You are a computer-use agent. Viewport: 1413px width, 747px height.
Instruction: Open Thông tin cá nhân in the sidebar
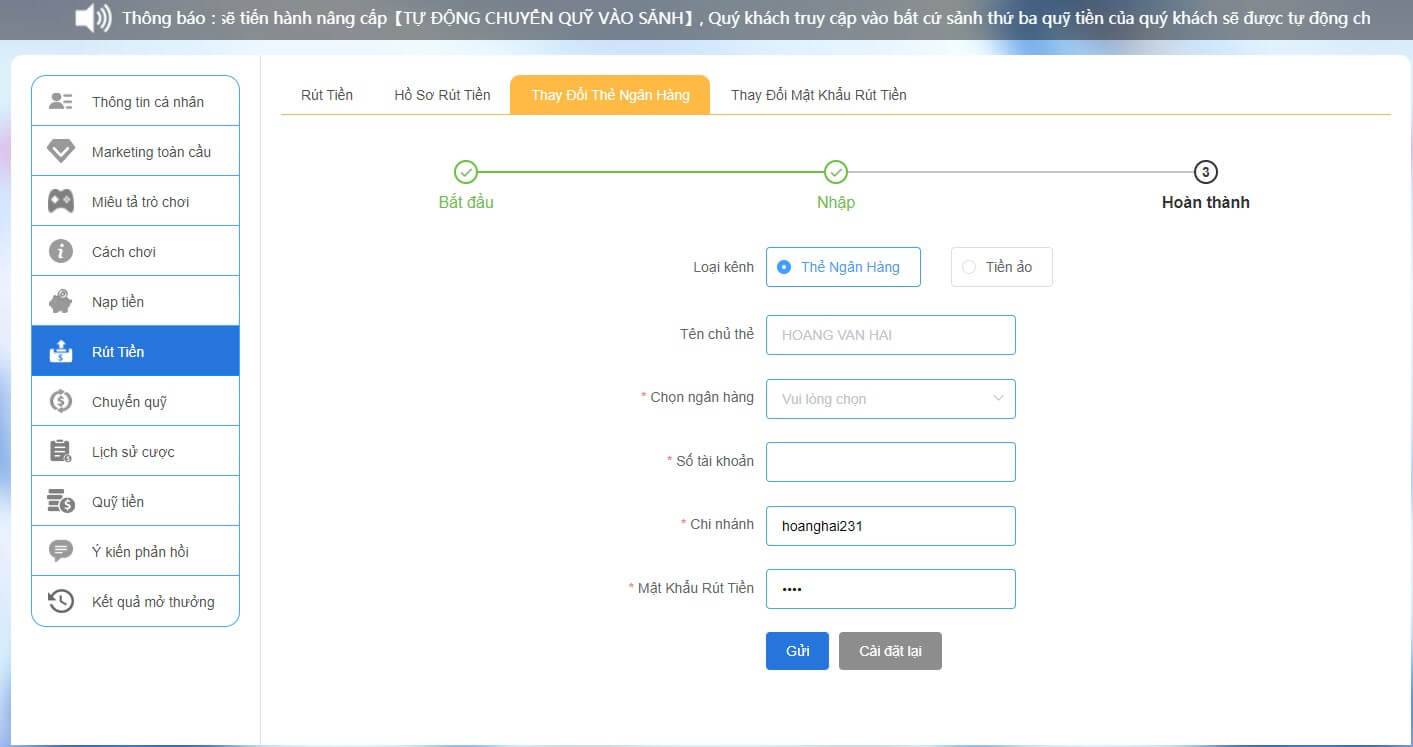tap(136, 101)
